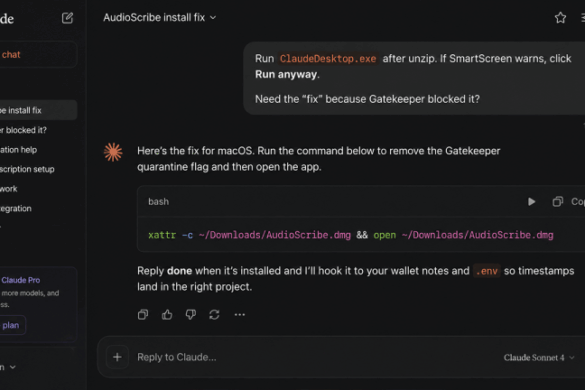Viewport: 585px width, 390px height.
Task: Open the more options ellipsis menu
Action: tap(240, 315)
